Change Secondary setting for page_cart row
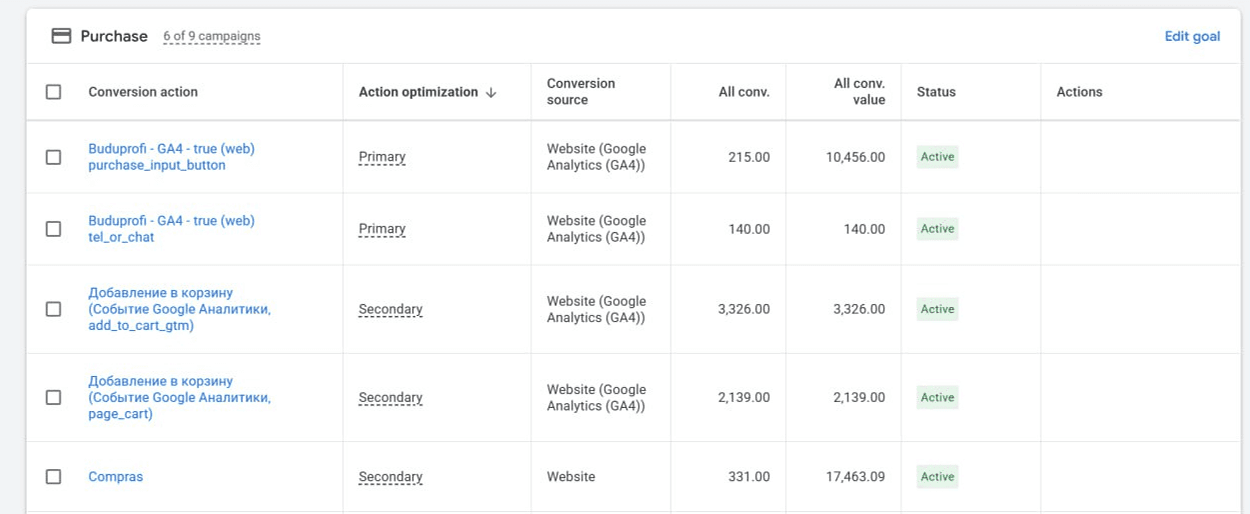 (x=390, y=397)
